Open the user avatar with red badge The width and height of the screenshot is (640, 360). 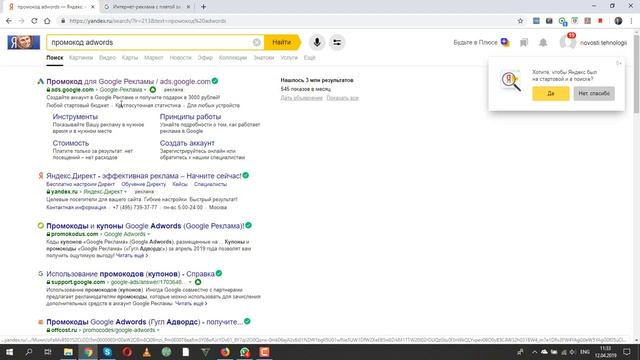pos(567,42)
